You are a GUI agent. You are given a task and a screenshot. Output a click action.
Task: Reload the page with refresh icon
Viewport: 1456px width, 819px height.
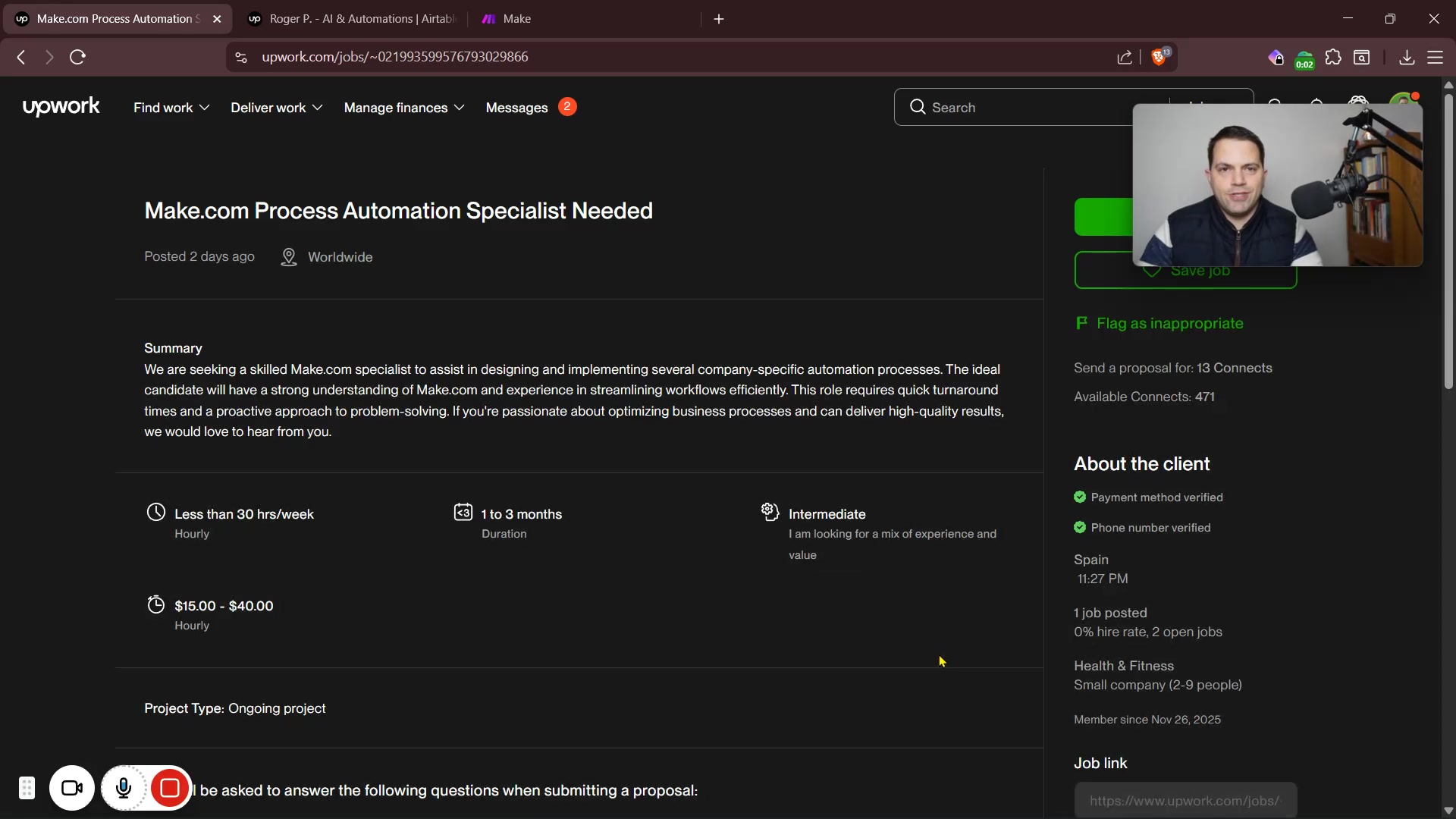pos(77,57)
